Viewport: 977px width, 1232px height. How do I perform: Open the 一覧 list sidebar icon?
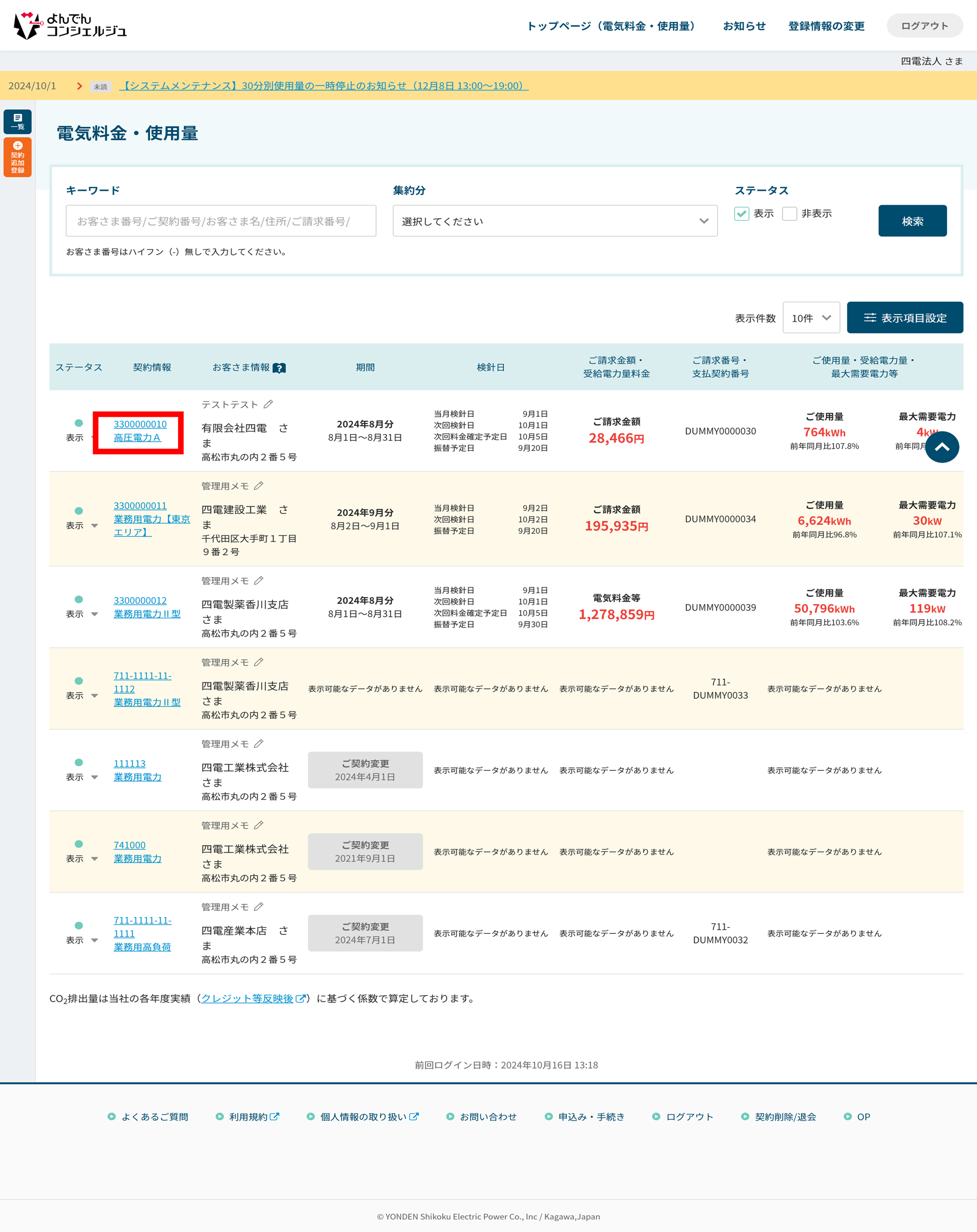(17, 121)
